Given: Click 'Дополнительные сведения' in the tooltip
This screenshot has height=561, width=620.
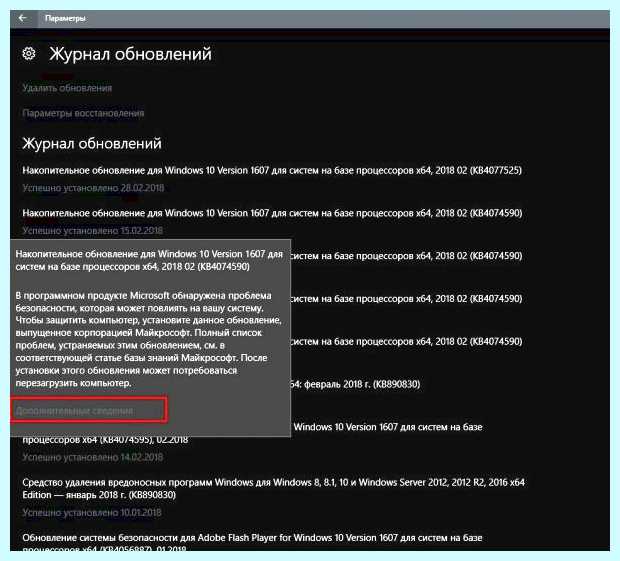Looking at the screenshot, I should tap(74, 411).
